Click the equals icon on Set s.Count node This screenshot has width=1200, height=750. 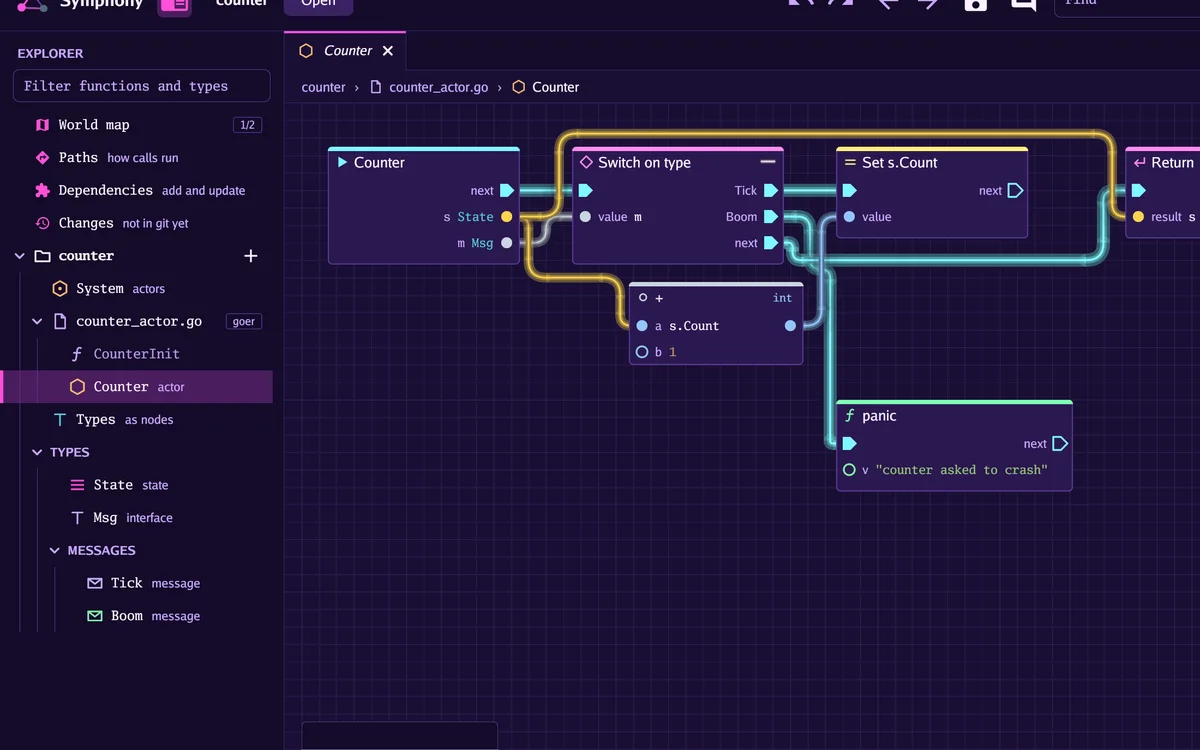851,162
